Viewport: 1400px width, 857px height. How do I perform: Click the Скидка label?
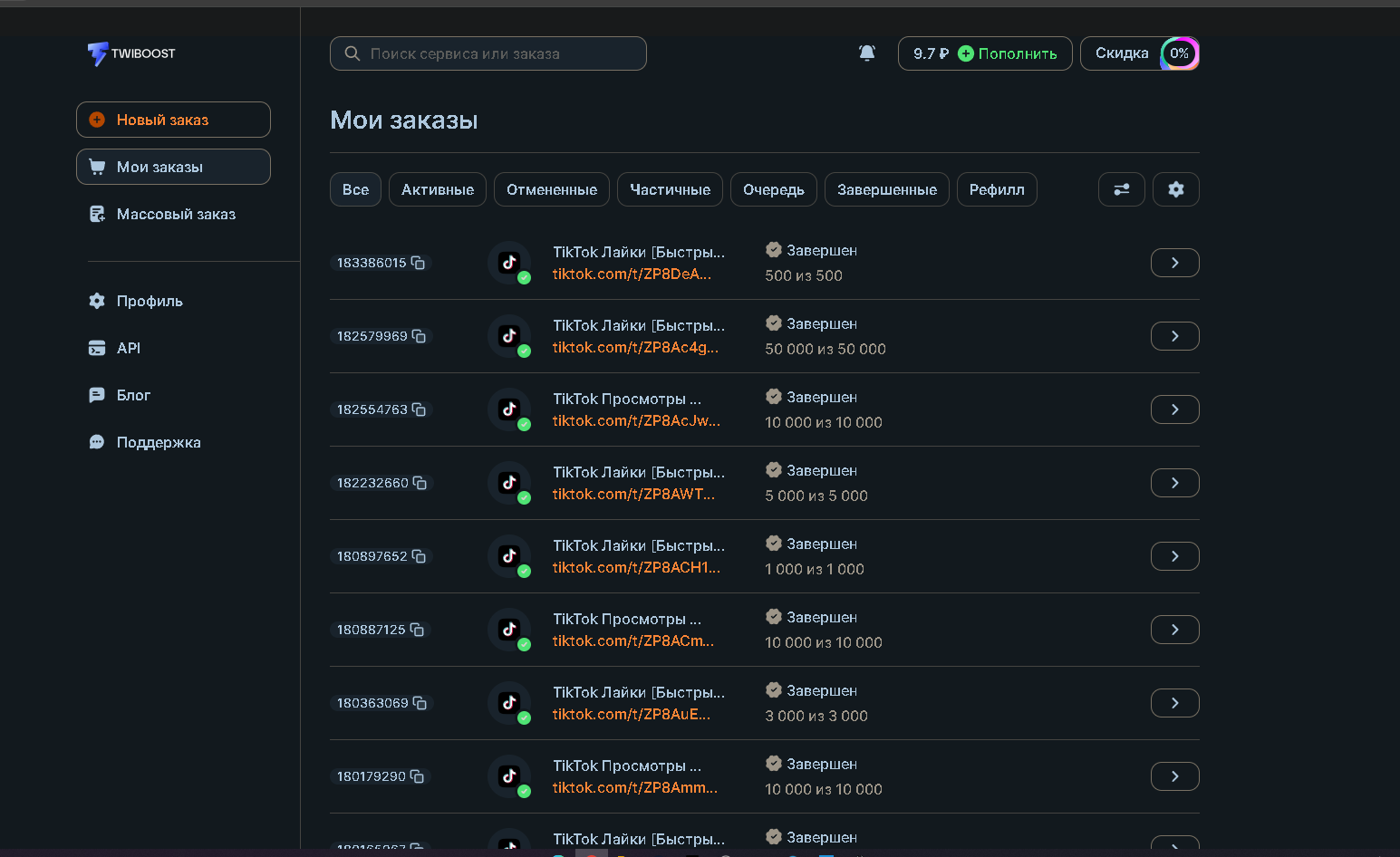click(x=1122, y=53)
